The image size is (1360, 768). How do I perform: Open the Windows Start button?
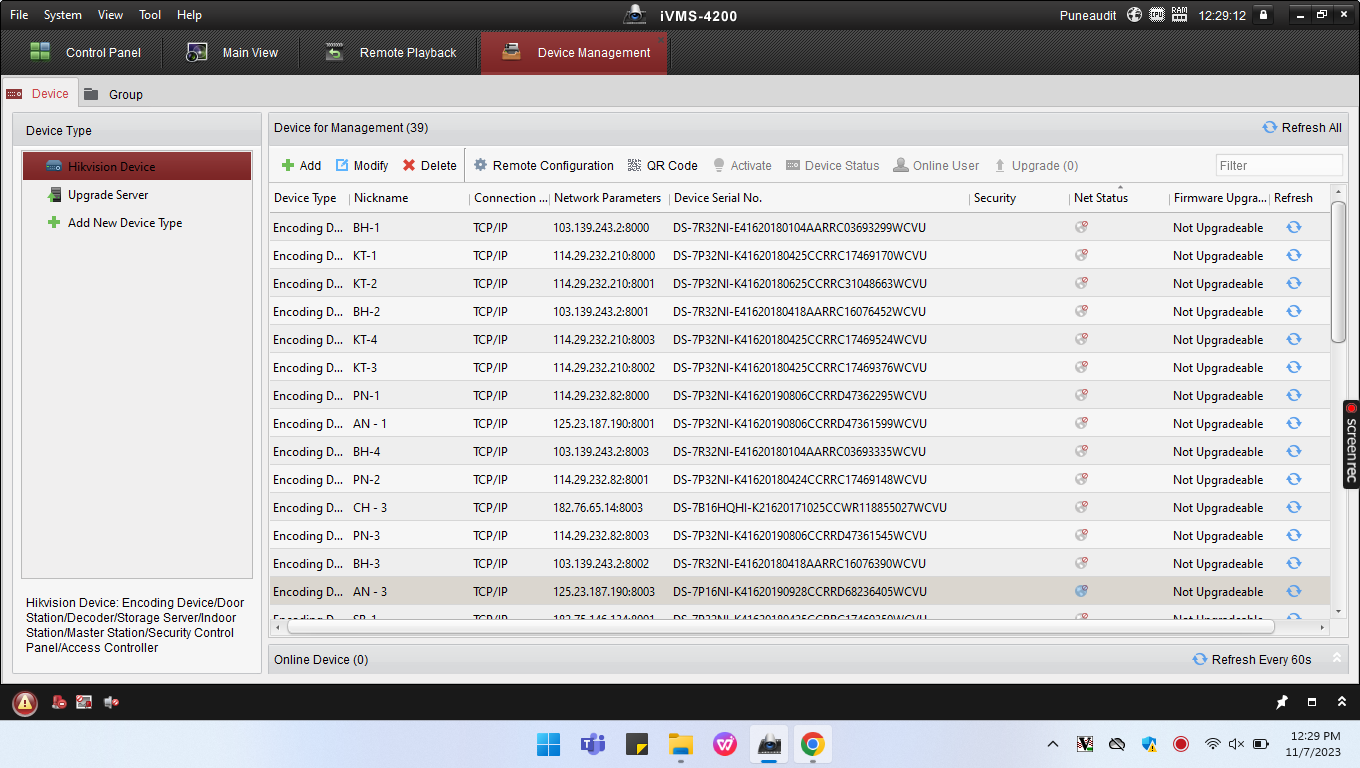[x=548, y=744]
